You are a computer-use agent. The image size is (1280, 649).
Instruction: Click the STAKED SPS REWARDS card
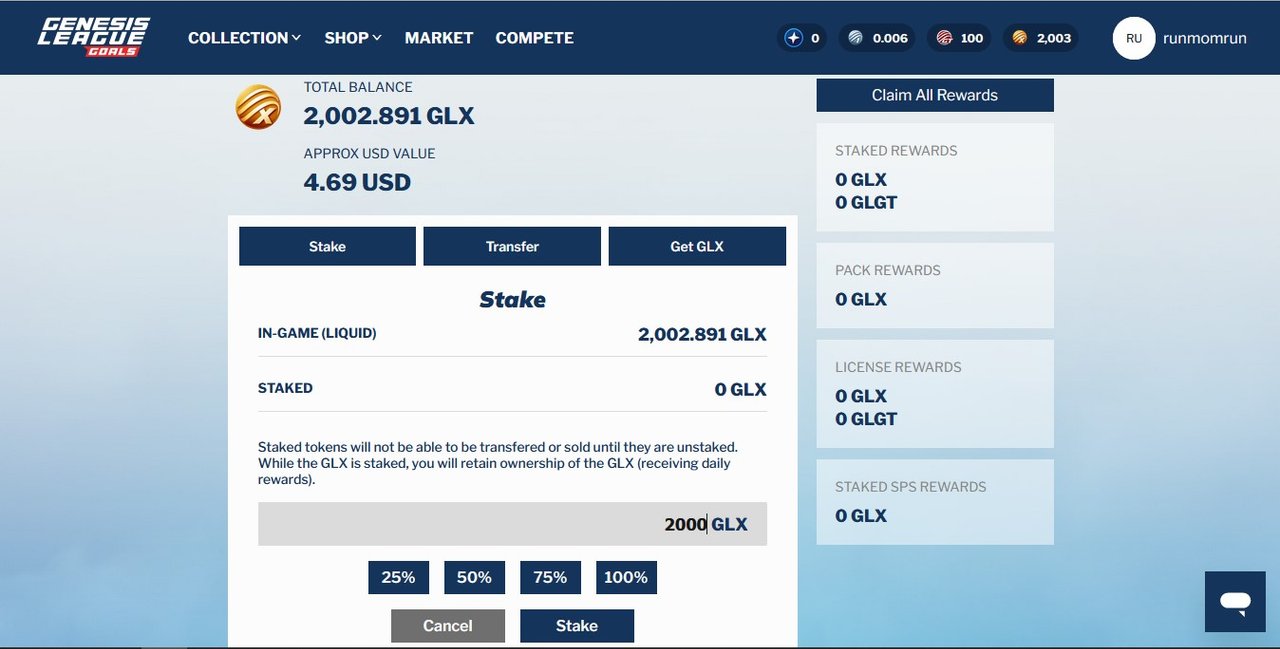click(x=935, y=502)
